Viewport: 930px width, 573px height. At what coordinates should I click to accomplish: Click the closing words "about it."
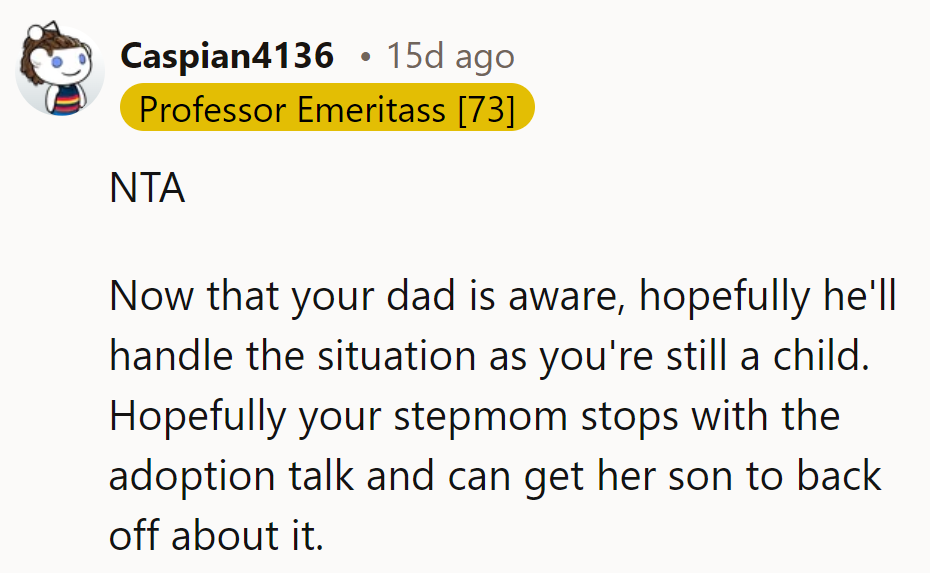[x=249, y=537]
